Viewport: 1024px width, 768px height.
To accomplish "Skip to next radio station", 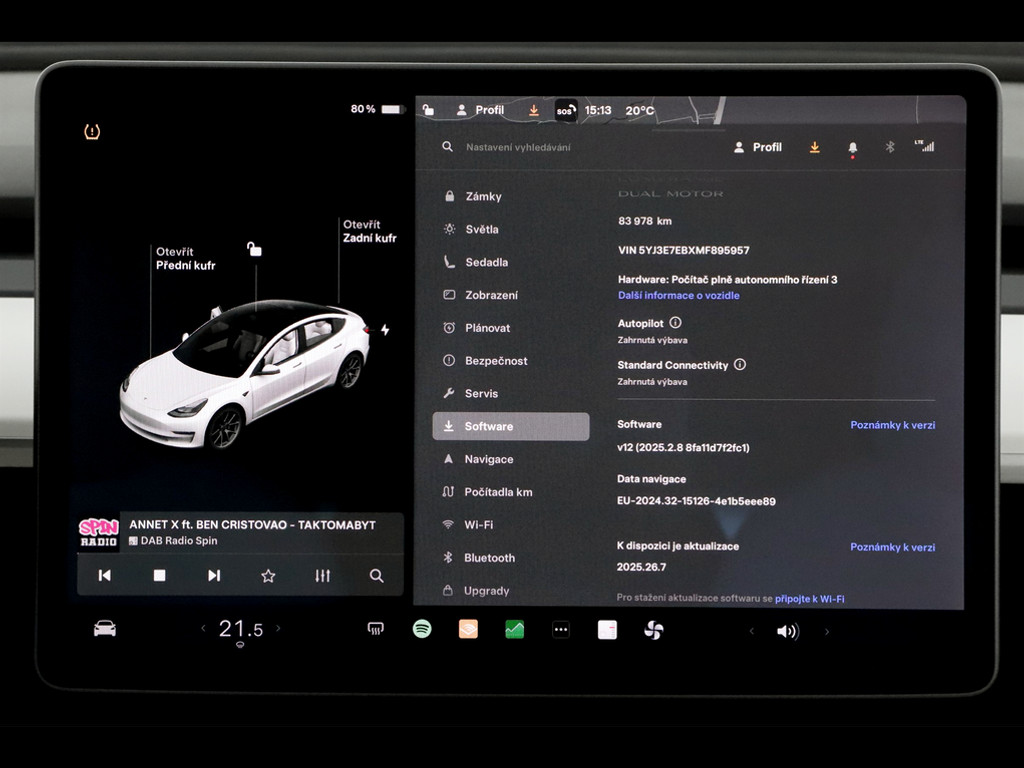I will 214,575.
